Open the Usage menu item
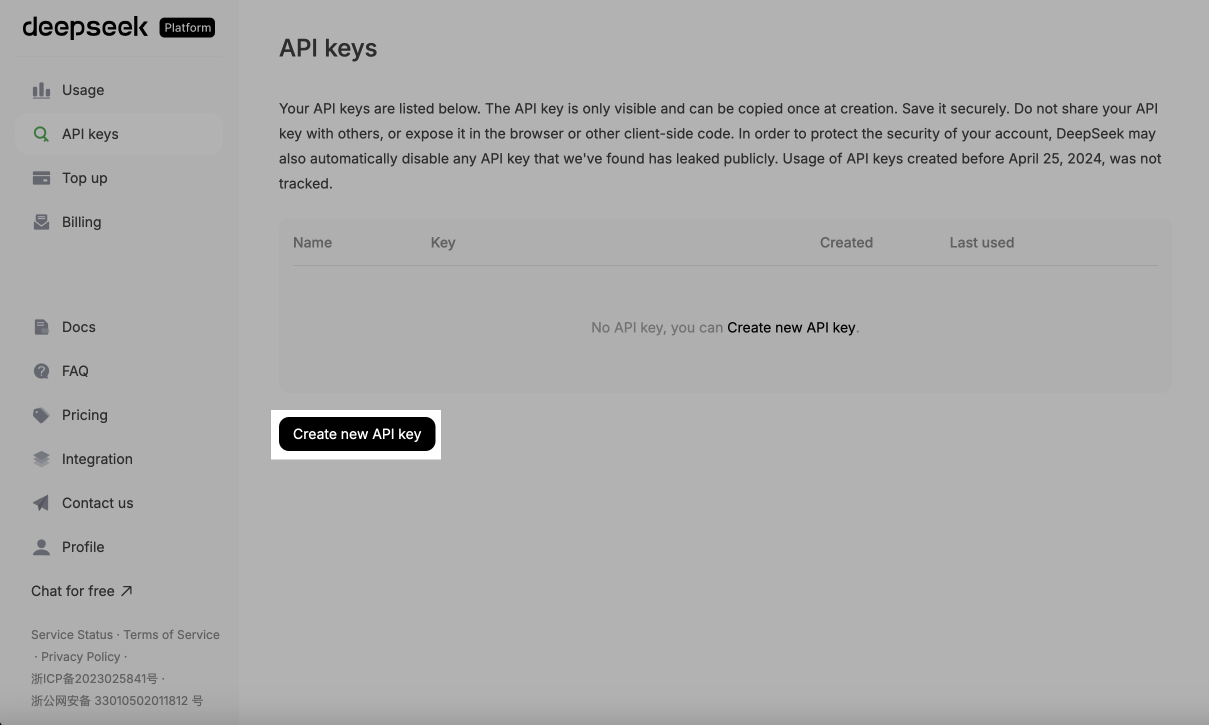This screenshot has width=1209, height=725. 83,90
